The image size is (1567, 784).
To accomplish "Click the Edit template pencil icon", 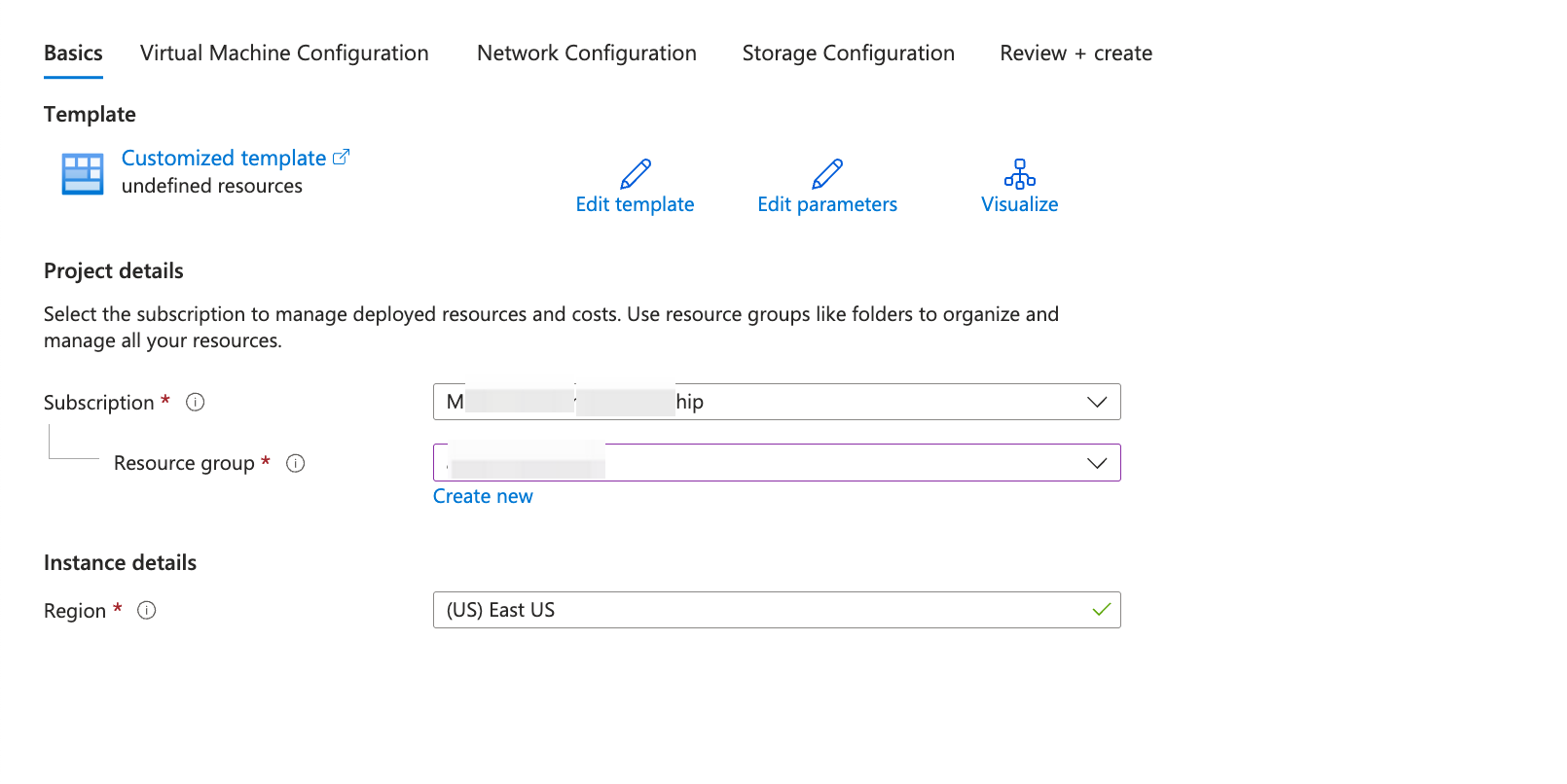I will click(636, 174).
